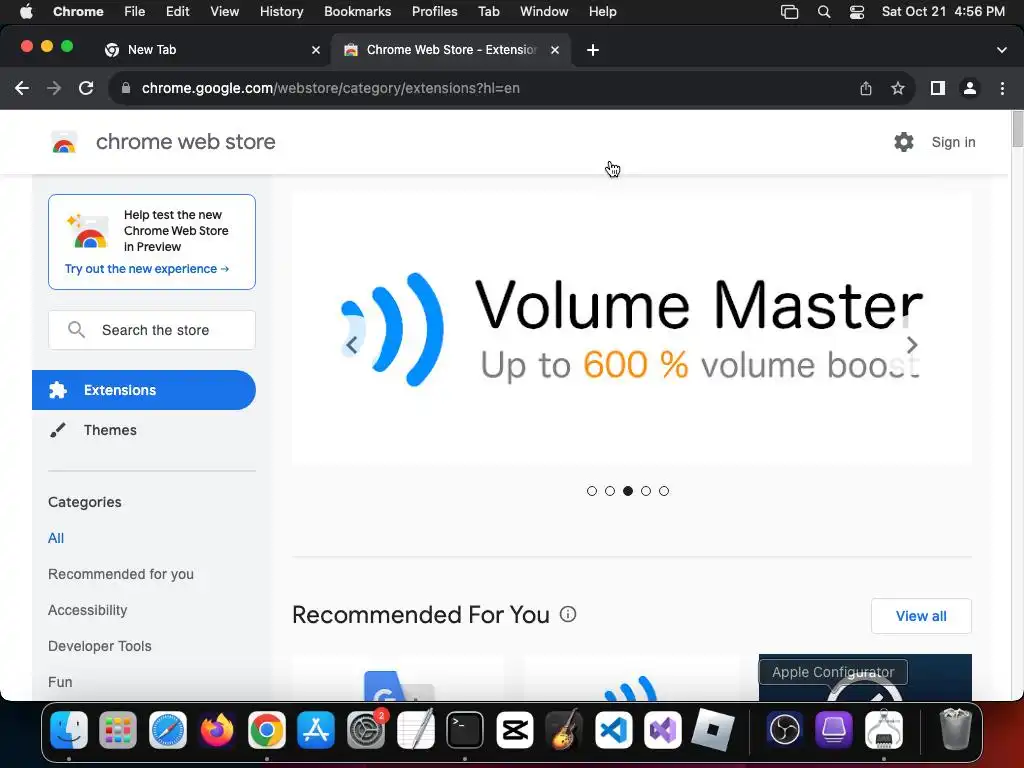Open the tab search chevron
Screen dimensions: 1024x768
(x=1002, y=50)
